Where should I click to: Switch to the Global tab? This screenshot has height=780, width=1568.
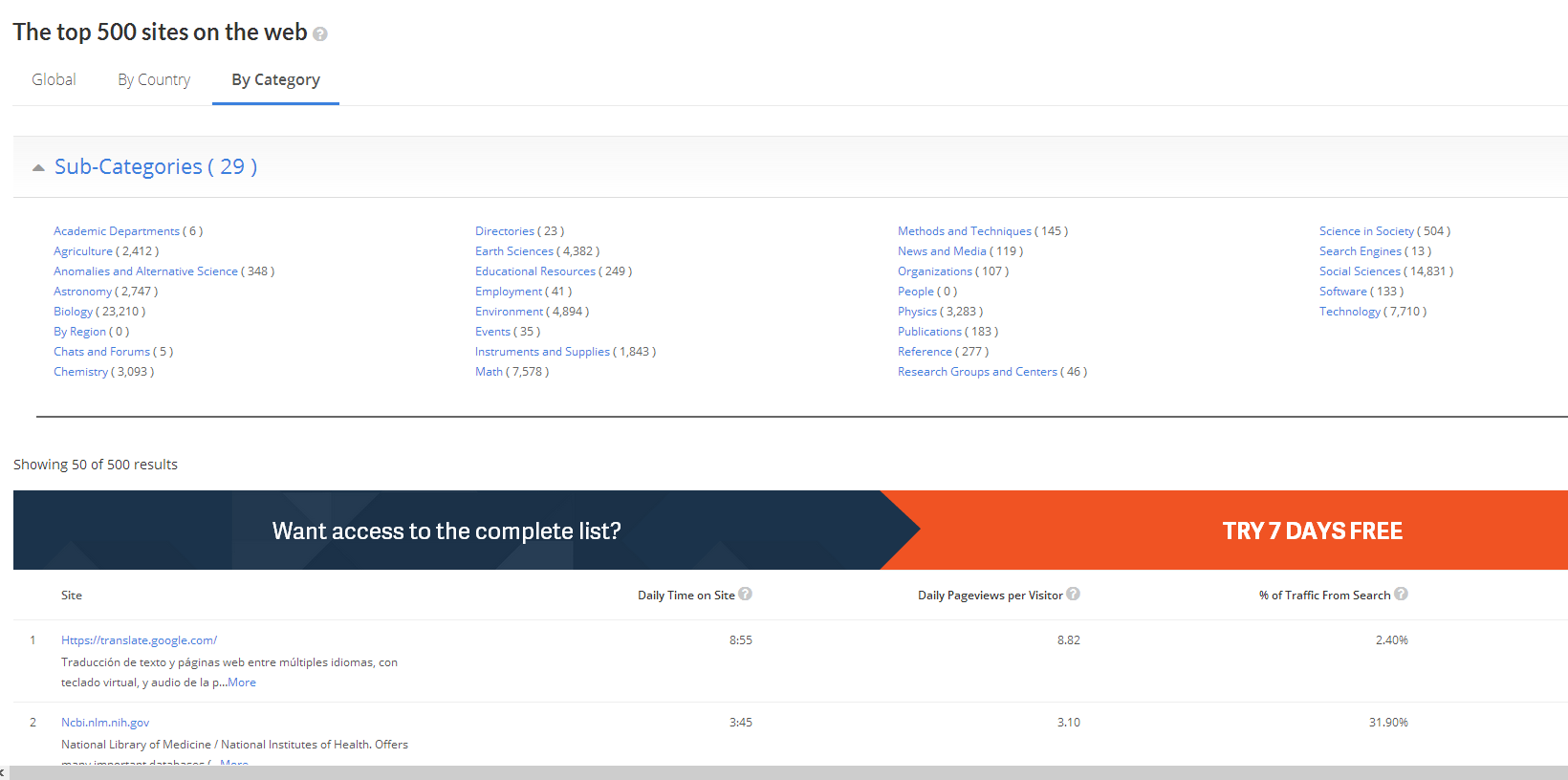54,79
